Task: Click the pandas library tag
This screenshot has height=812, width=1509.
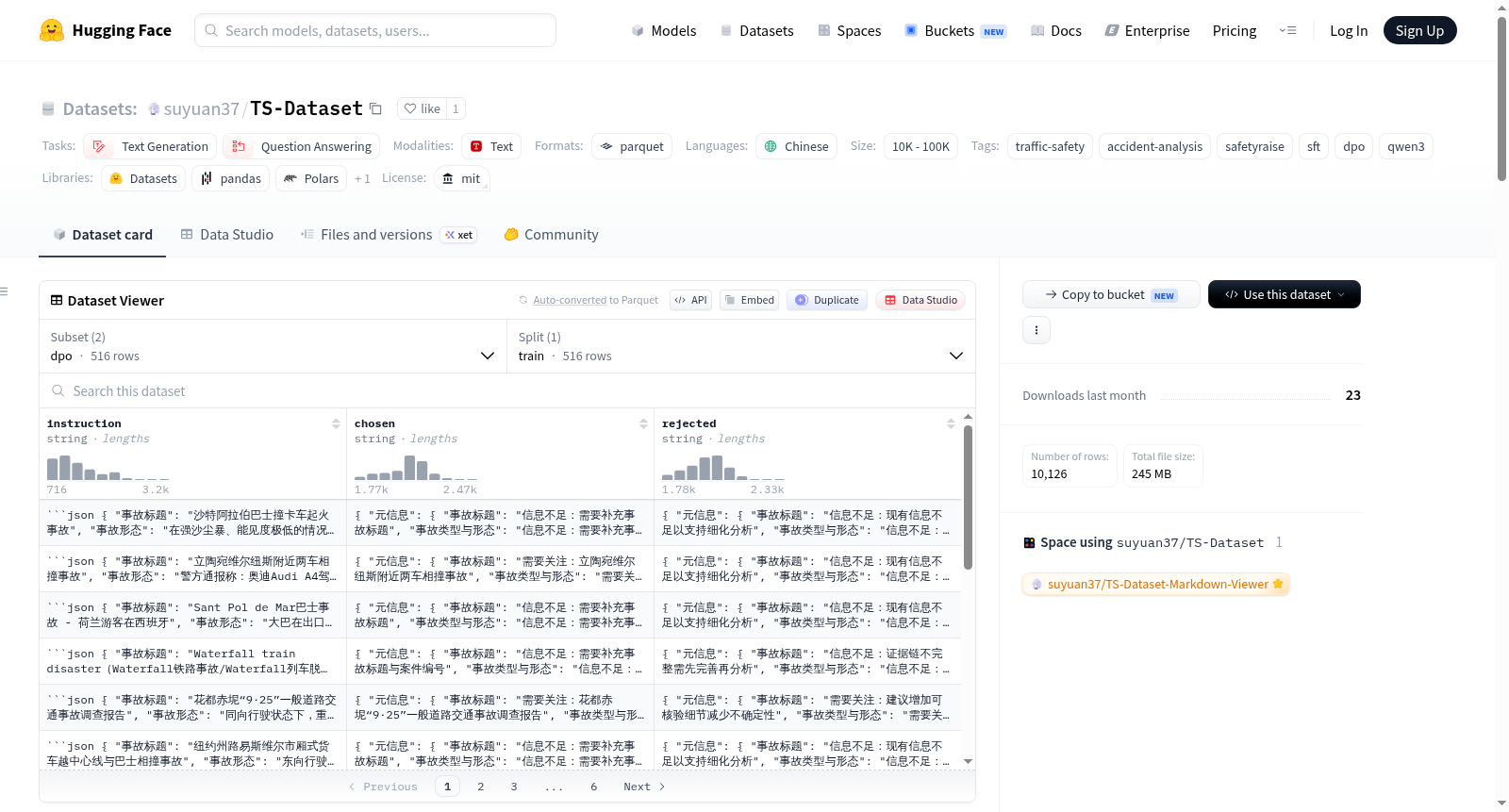Action: (x=231, y=178)
